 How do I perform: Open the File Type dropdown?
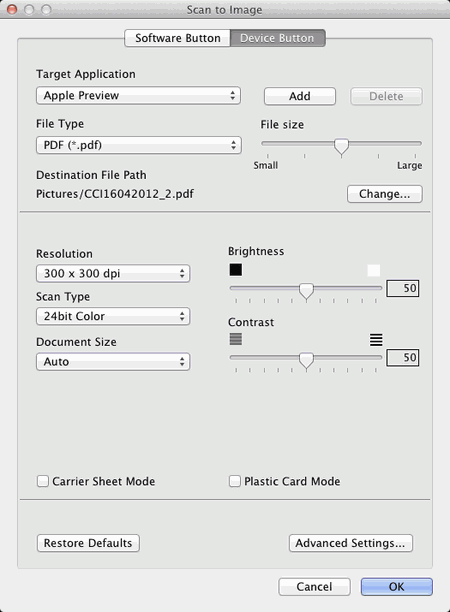[x=139, y=145]
